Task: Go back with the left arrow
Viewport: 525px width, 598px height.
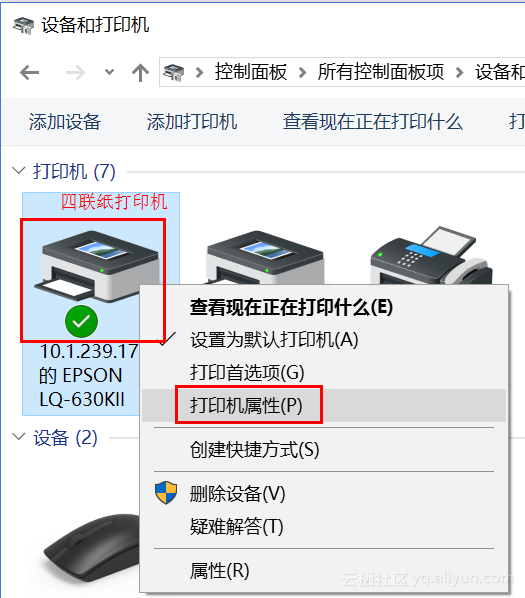Action: tap(30, 72)
